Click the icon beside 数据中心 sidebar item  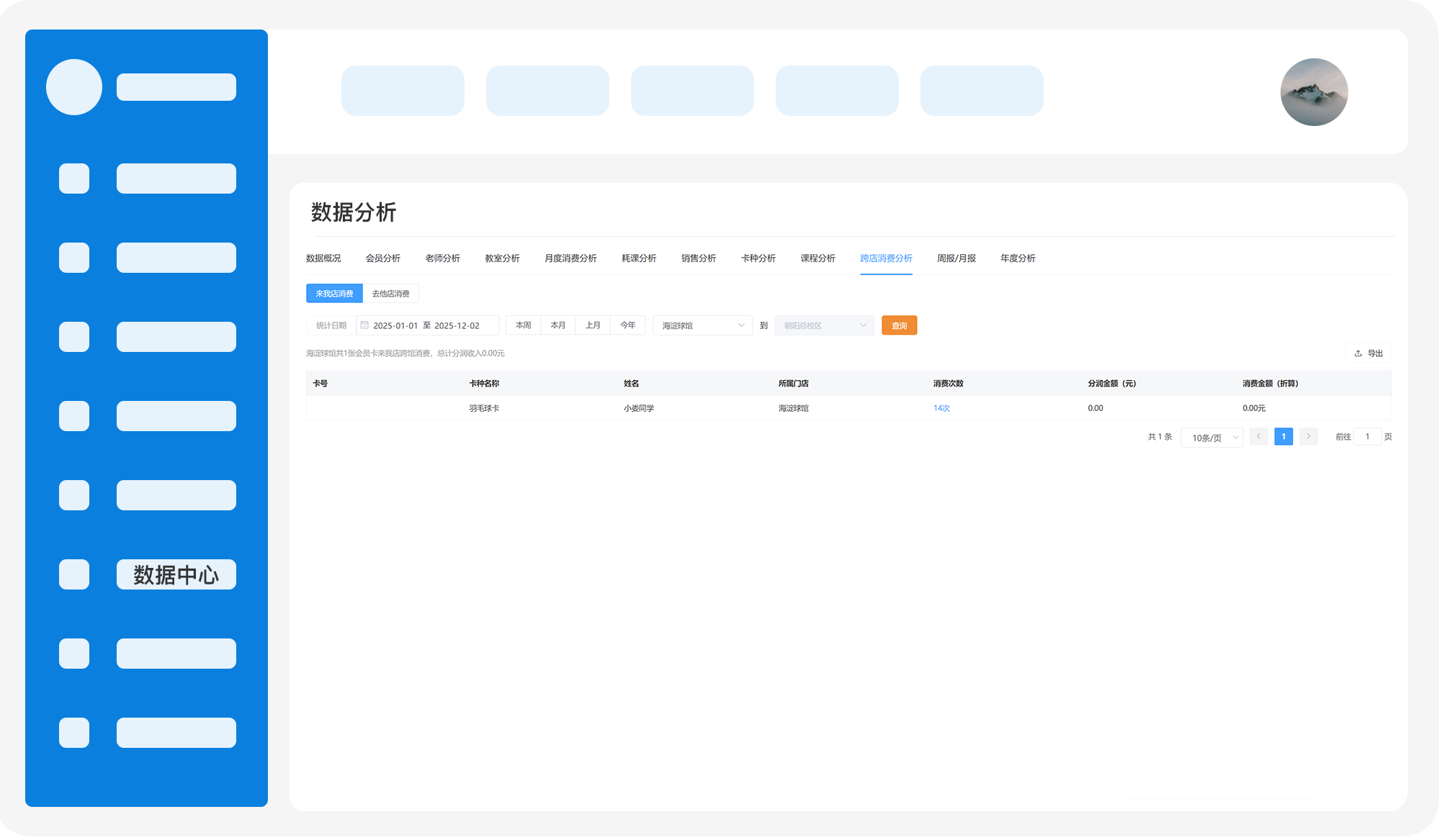click(74, 574)
